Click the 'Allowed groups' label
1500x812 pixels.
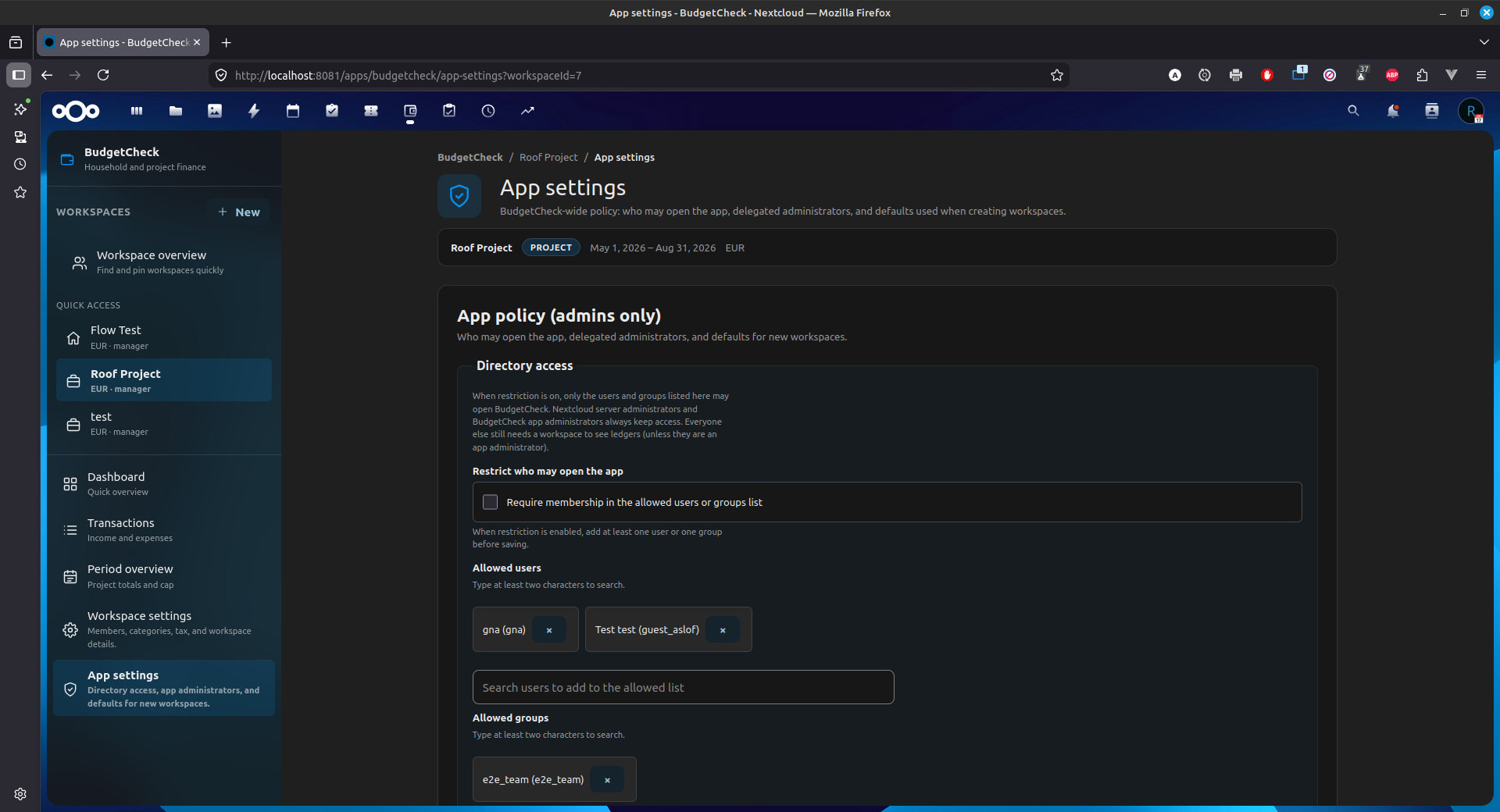point(510,718)
